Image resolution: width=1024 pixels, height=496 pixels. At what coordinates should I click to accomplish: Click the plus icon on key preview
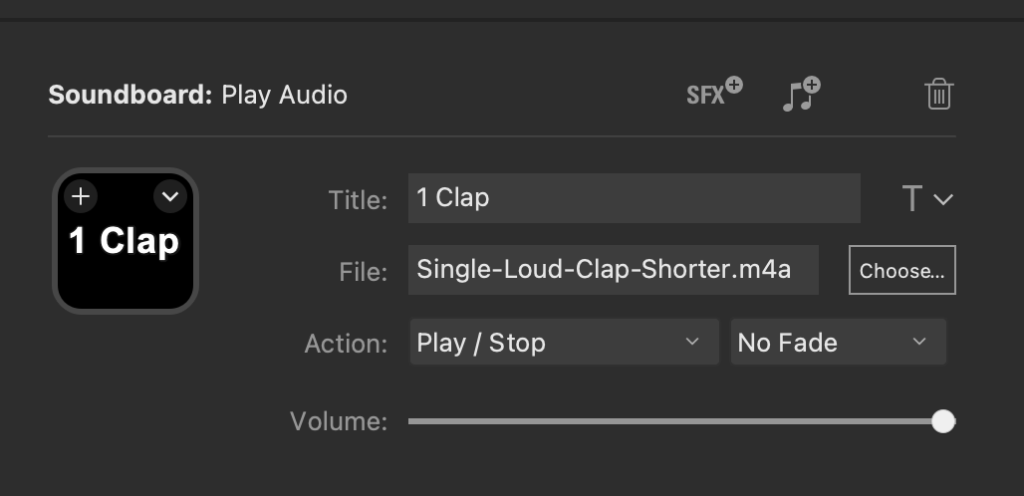pyautogui.click(x=81, y=197)
